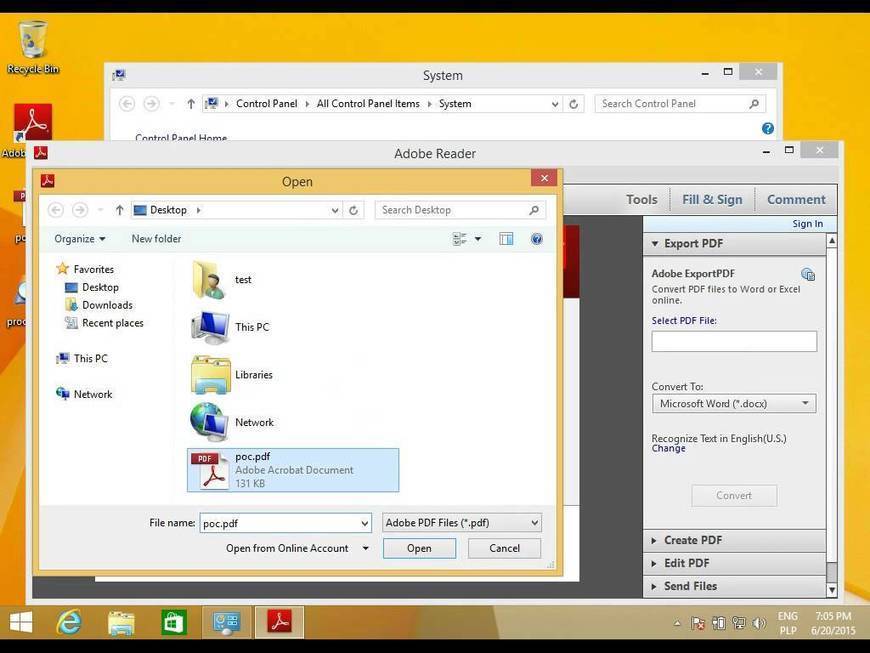Click the Adobe ExportPDF cloud icon
The height and width of the screenshot is (653, 870).
(808, 274)
